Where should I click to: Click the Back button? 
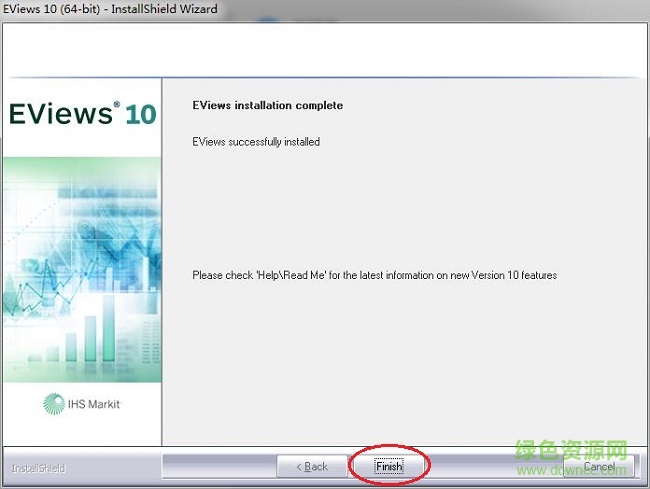pos(312,466)
